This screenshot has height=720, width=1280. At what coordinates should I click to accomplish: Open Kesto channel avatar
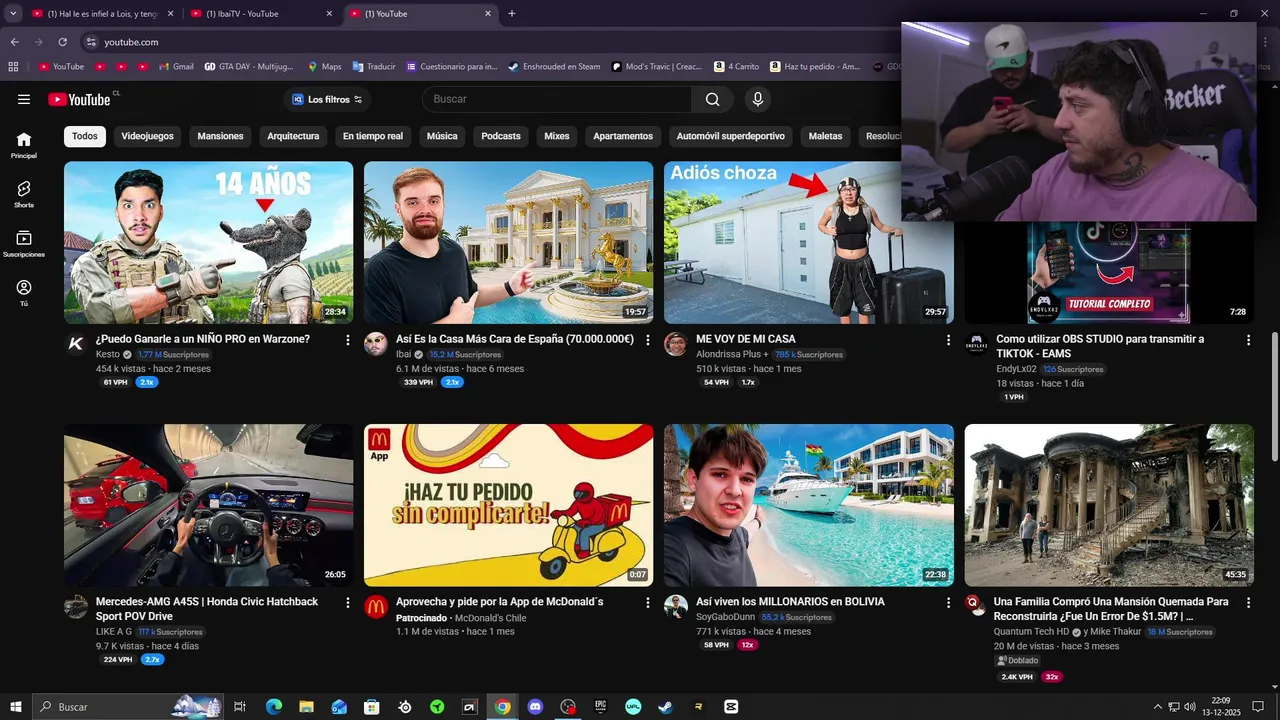(76, 344)
